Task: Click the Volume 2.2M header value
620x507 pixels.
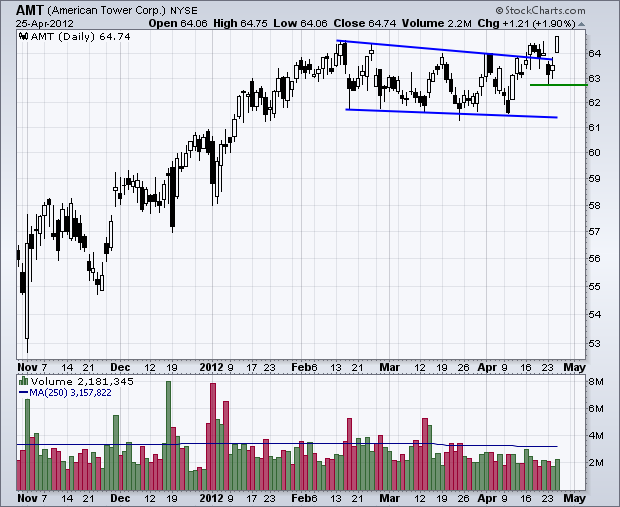Action: (x=437, y=23)
